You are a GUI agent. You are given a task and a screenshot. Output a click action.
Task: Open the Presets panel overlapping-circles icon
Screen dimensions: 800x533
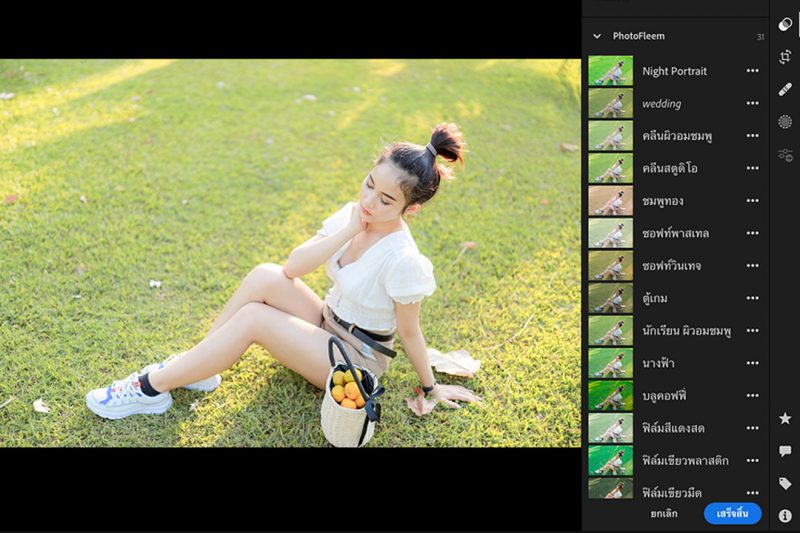pos(785,24)
